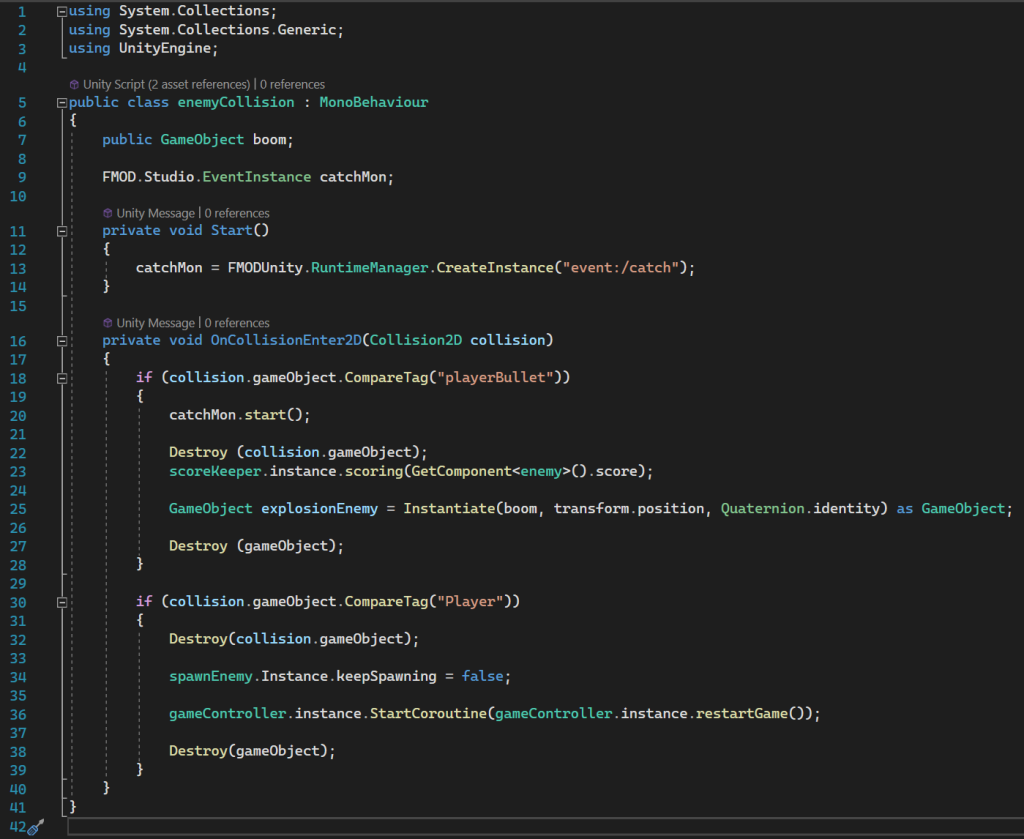Collapse the Player tag if block
Image resolution: width=1024 pixels, height=839 pixels.
pyautogui.click(x=63, y=602)
